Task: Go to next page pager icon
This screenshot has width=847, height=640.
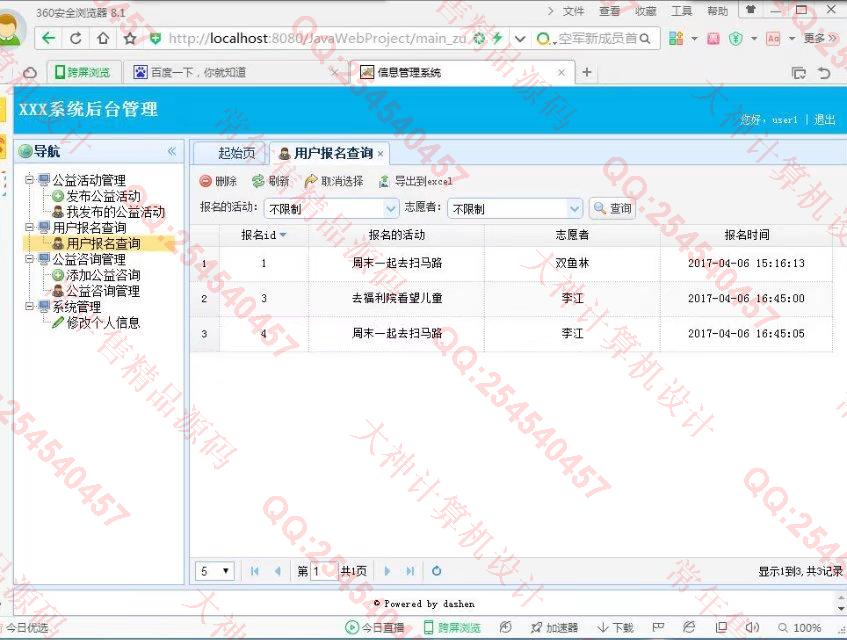Action: [x=387, y=571]
